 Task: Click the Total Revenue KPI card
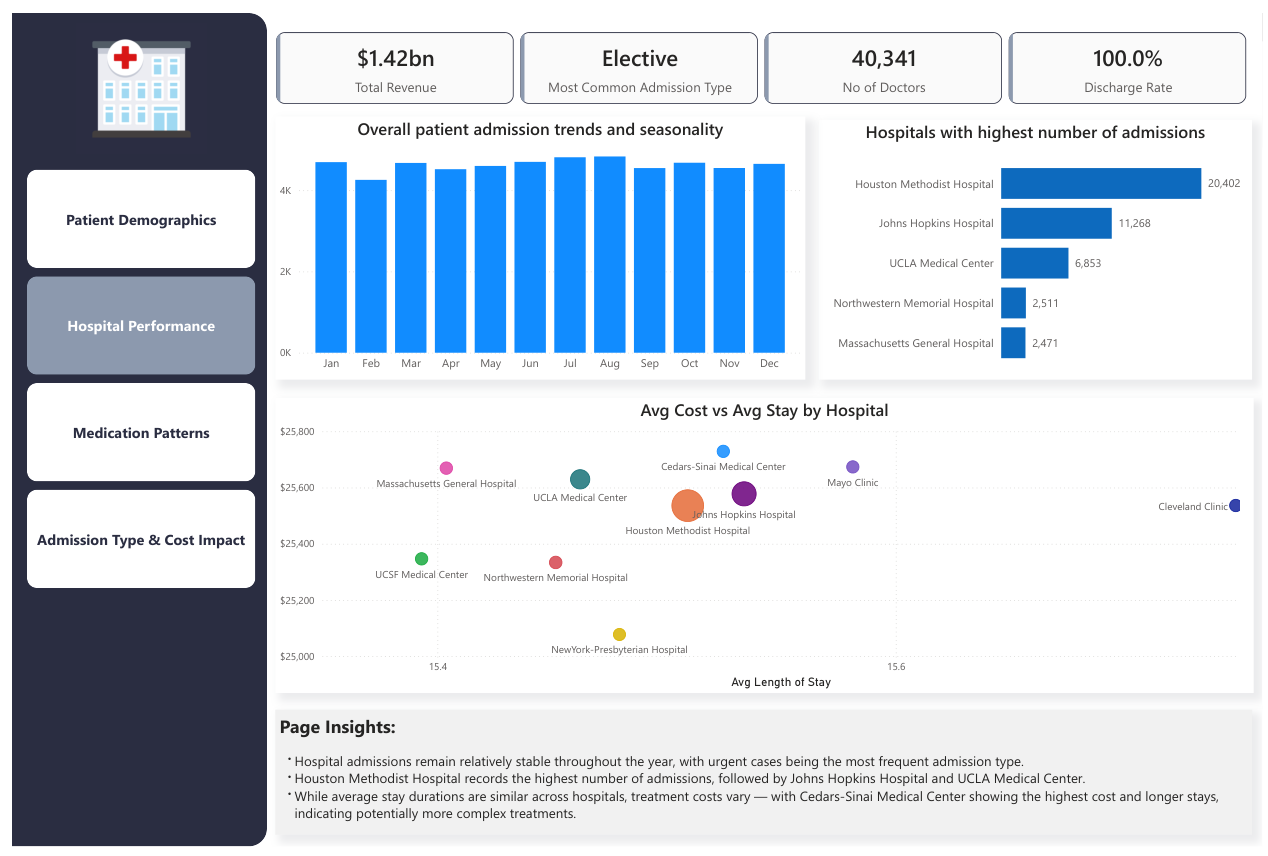[x=395, y=68]
